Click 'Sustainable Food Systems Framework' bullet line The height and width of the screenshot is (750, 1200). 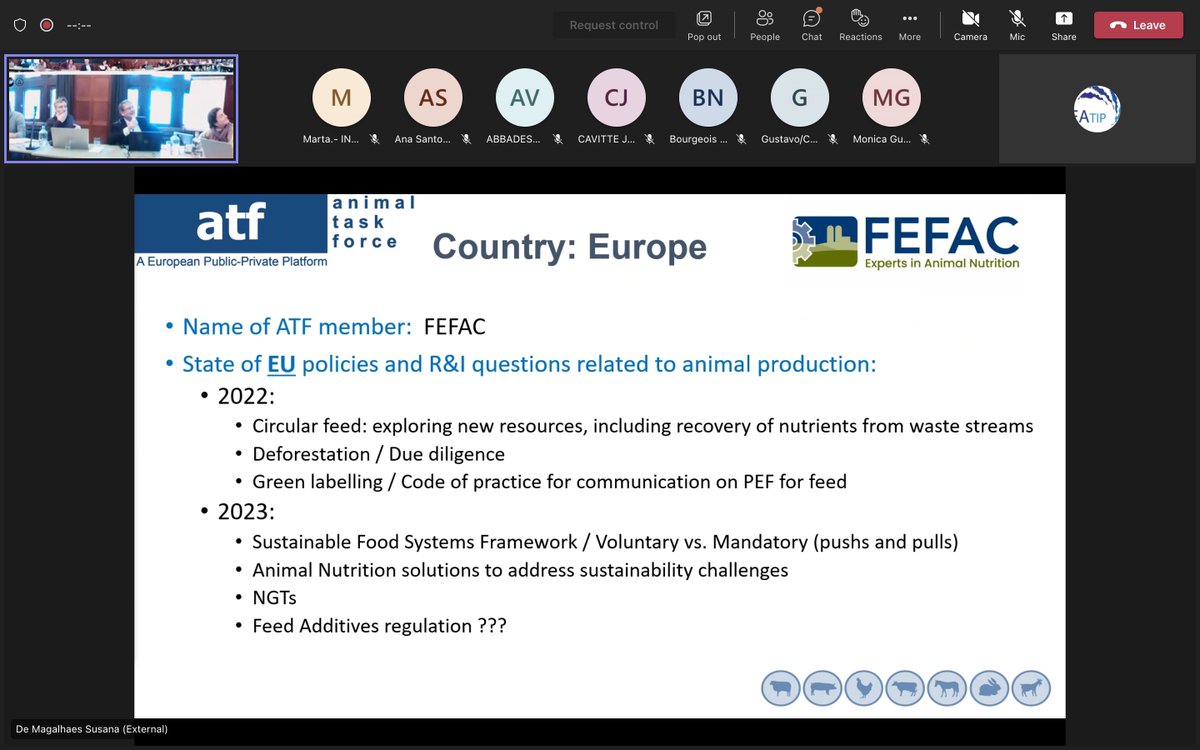[x=605, y=542]
